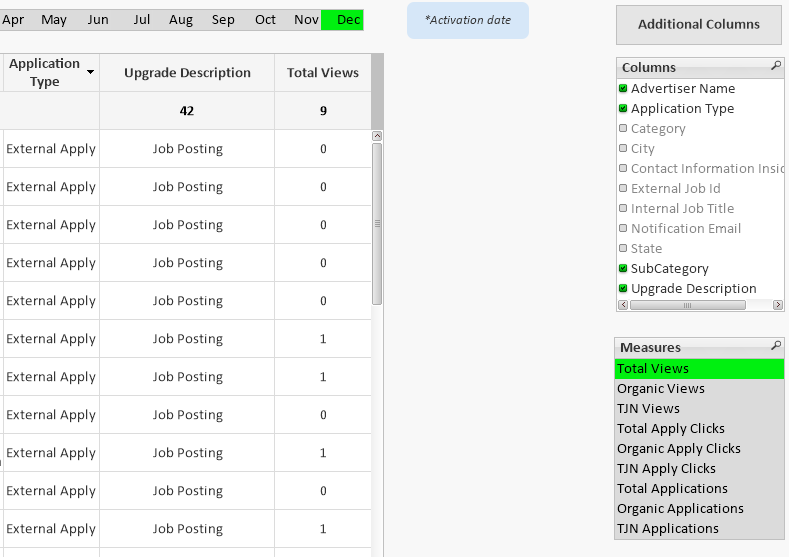This screenshot has width=789, height=557.
Task: Select the Organic Views measure
Action: tap(661, 389)
